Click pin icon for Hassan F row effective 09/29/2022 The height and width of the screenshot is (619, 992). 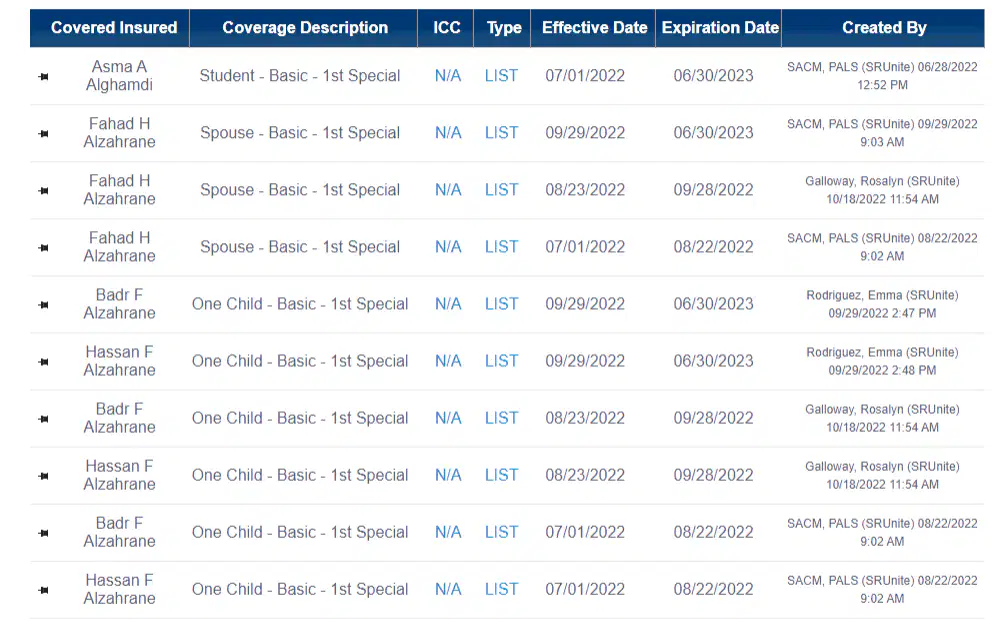tap(43, 361)
